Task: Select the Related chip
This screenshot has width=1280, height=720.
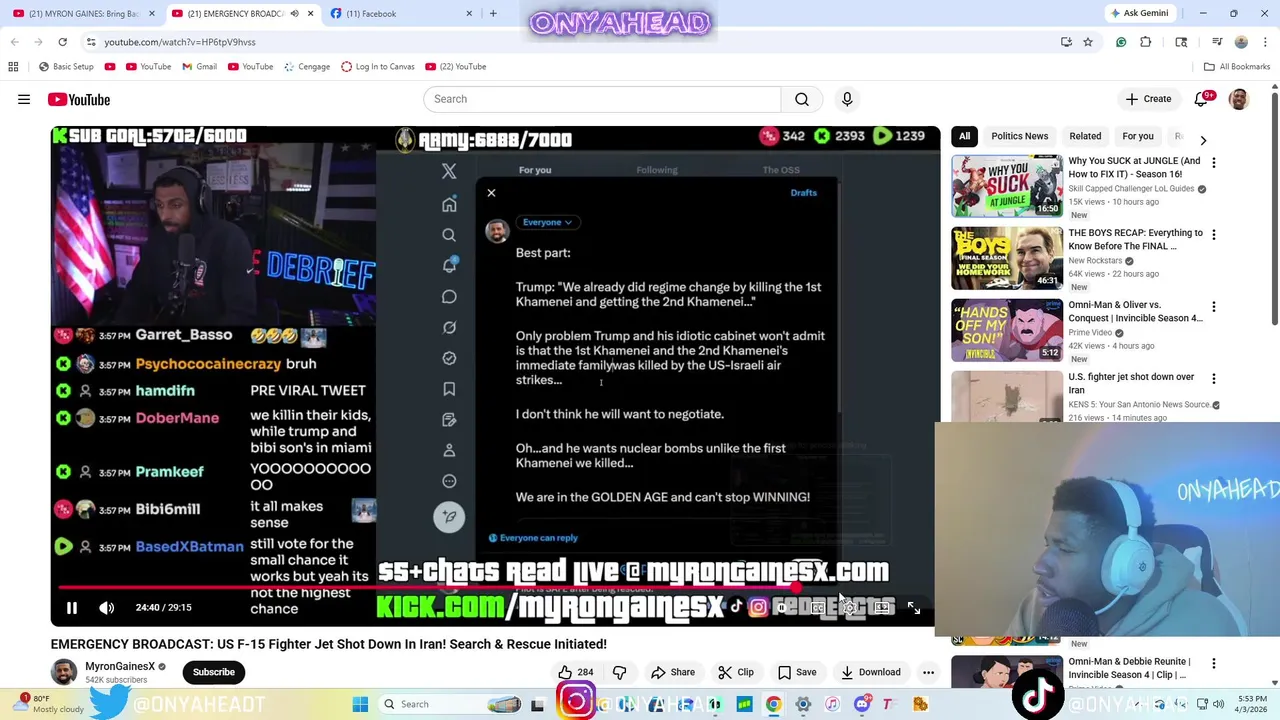Action: (1085, 136)
